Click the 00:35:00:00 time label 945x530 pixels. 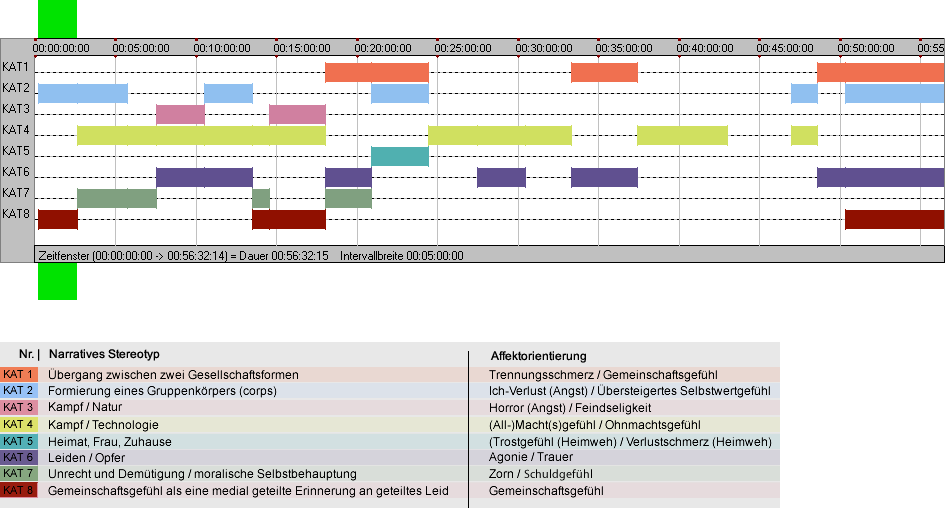(624, 48)
